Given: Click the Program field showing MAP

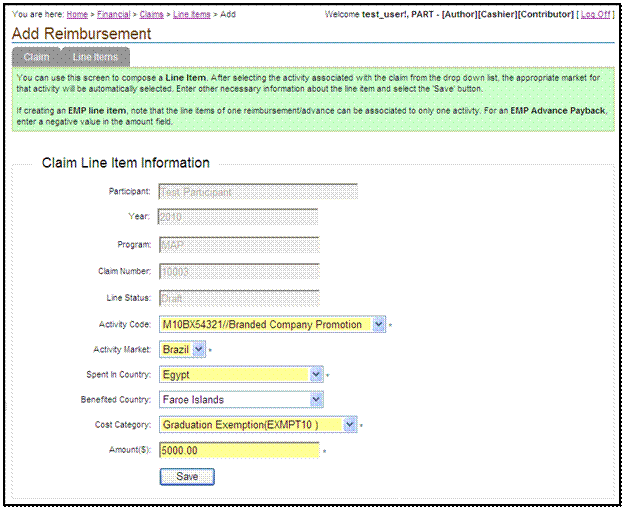Looking at the screenshot, I should 238,244.
